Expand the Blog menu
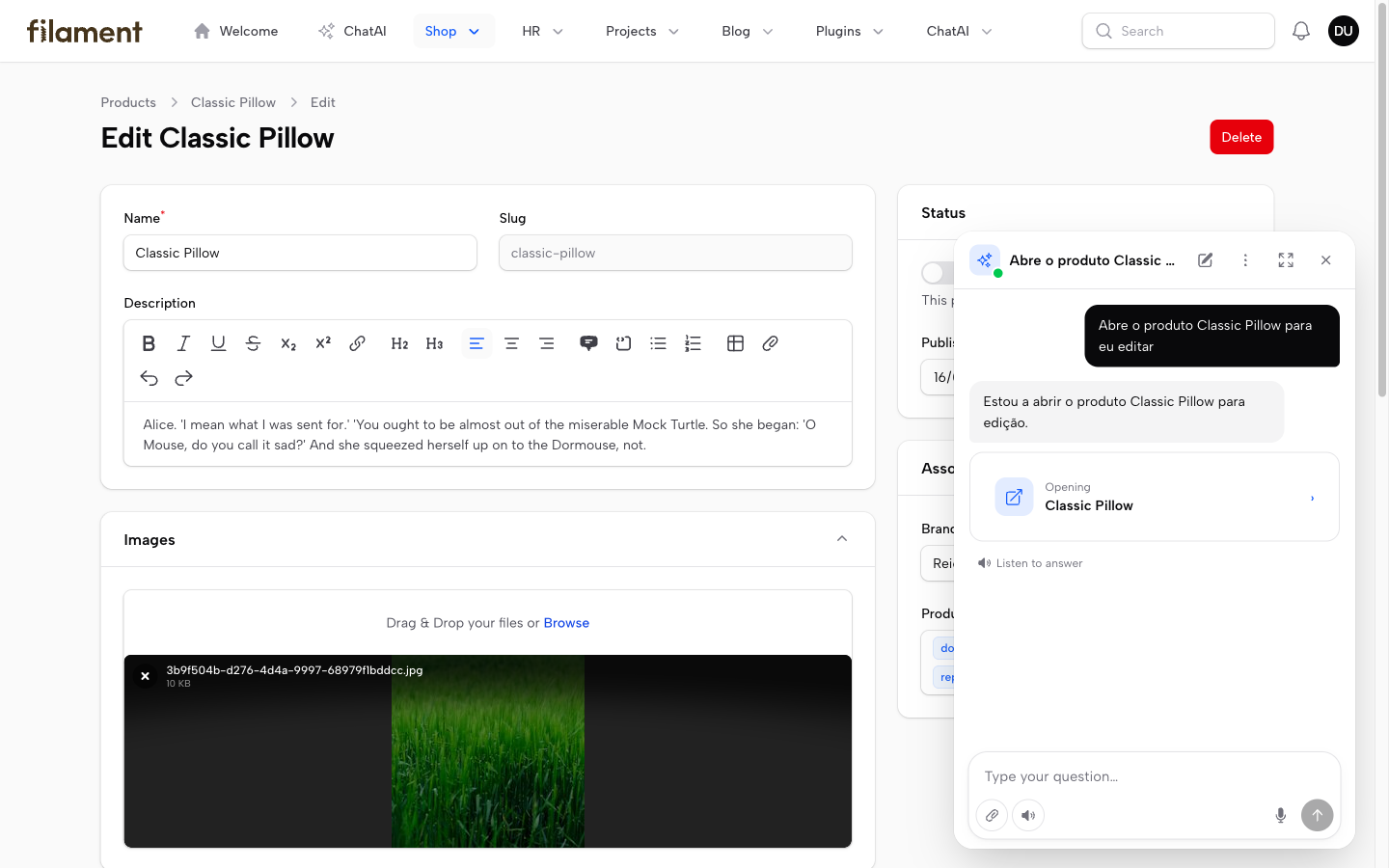Screen dimensions: 1389x868 [748, 31]
